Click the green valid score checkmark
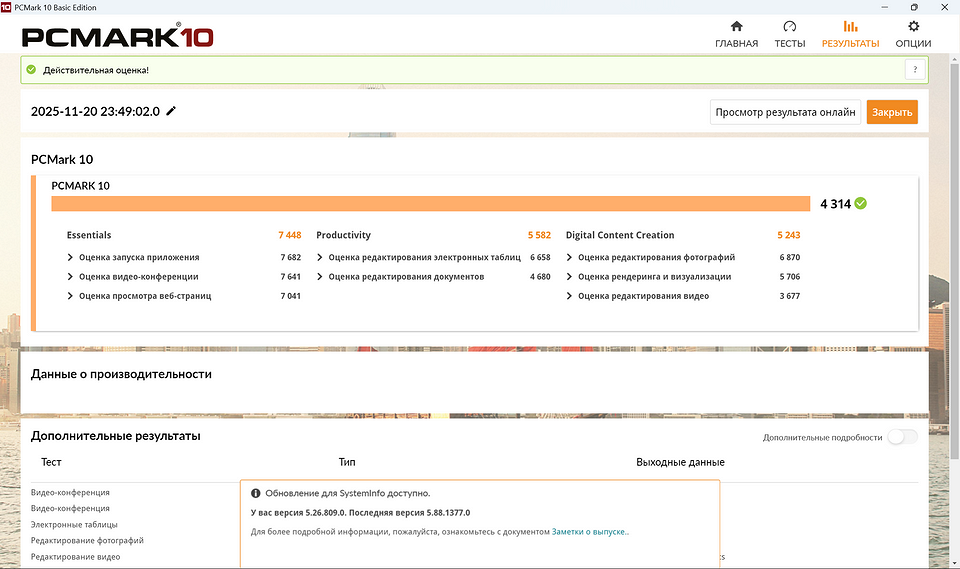 (x=861, y=203)
